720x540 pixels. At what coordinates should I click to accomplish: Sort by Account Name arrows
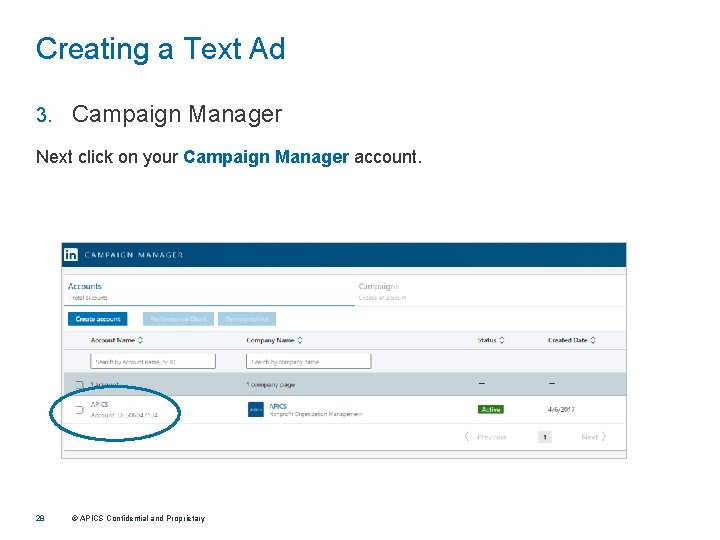(x=141, y=341)
